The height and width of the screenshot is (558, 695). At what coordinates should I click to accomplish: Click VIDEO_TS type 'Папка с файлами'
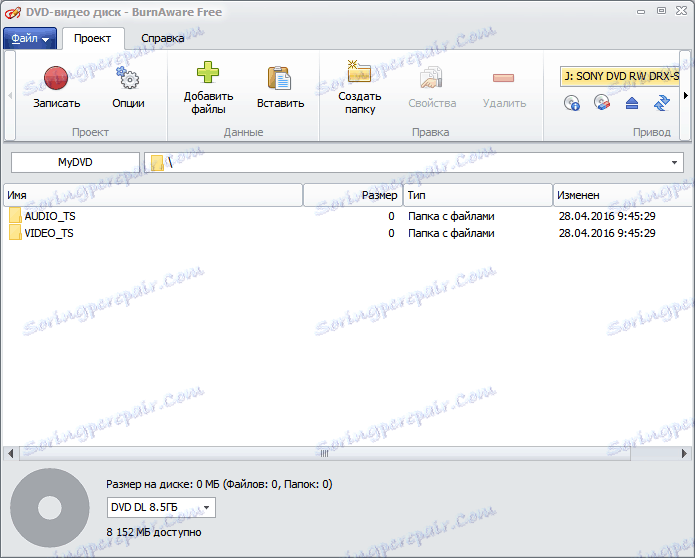tap(451, 233)
